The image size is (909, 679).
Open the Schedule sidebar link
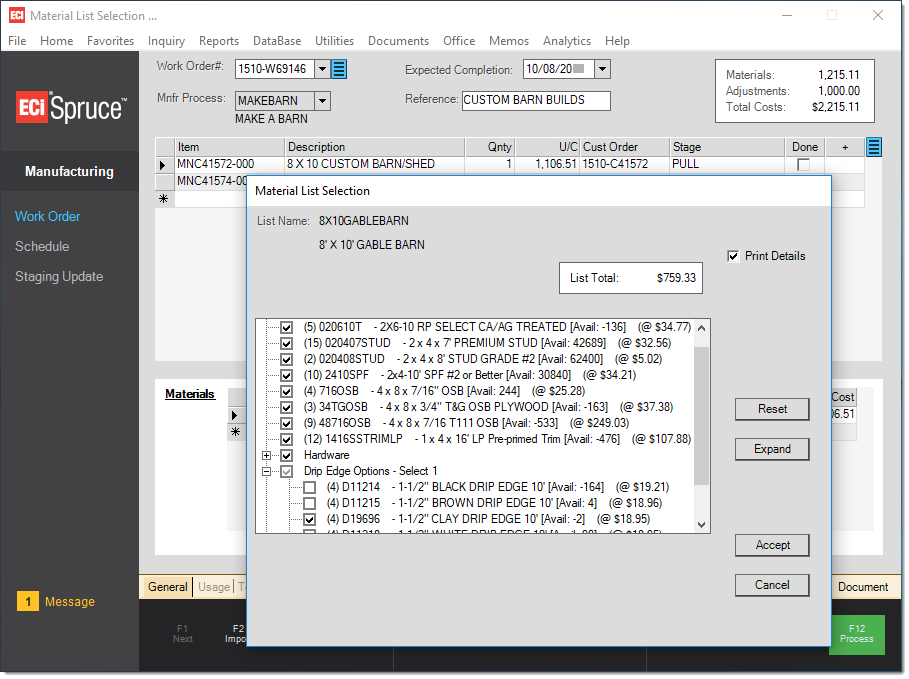click(42, 247)
